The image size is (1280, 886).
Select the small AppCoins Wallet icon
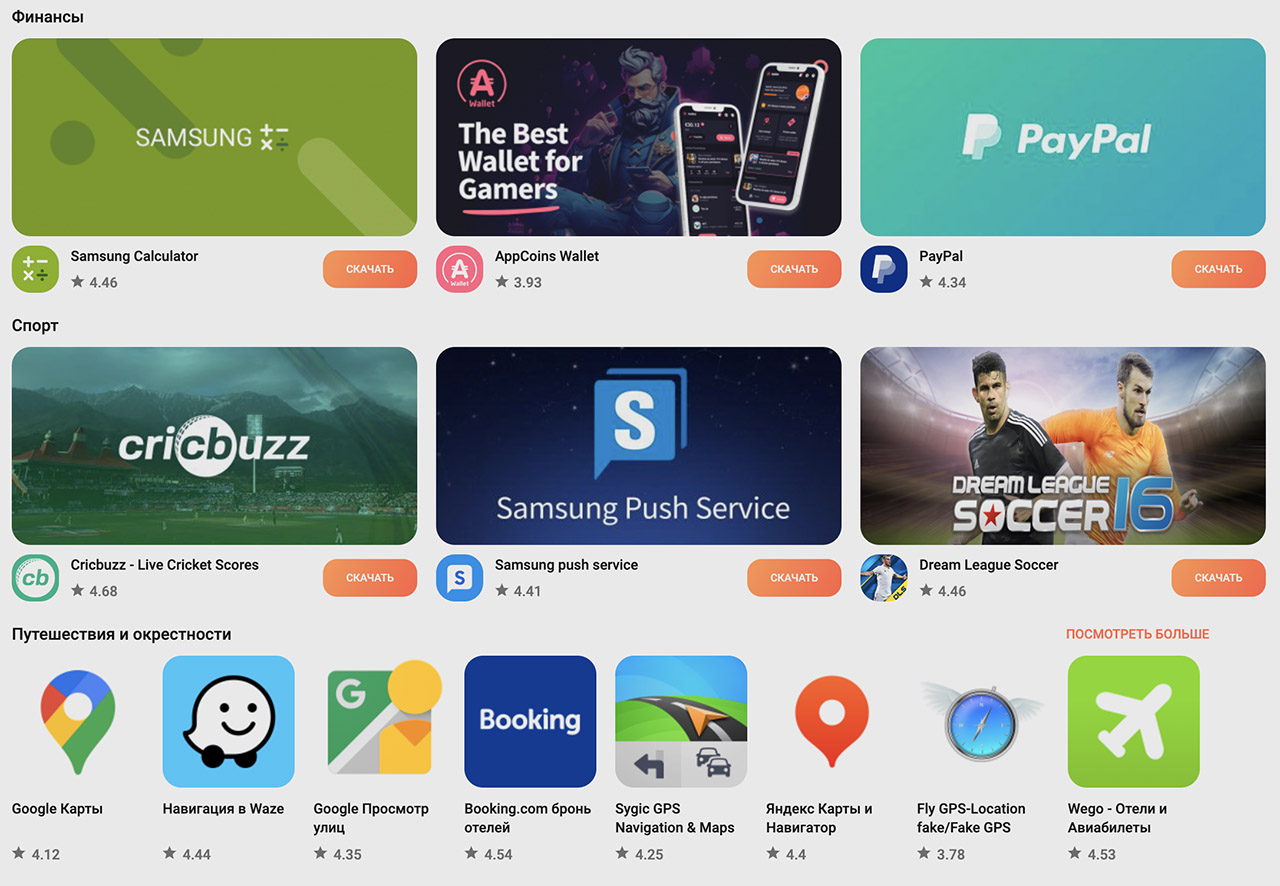460,269
